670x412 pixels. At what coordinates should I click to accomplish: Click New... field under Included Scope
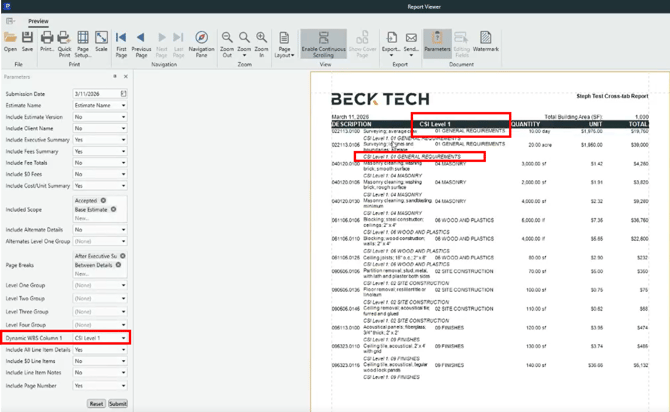(82, 218)
